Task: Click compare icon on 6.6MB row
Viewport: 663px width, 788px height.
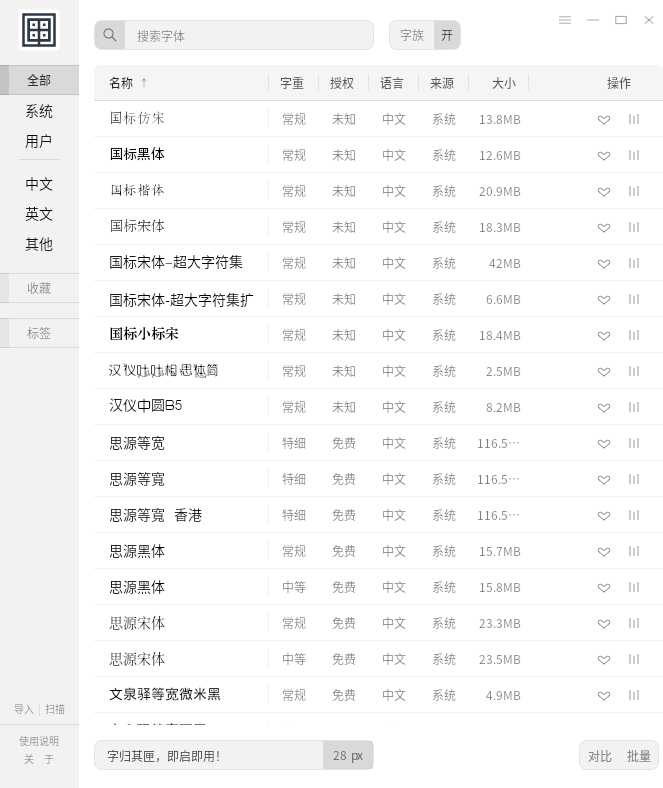Action: tap(634, 300)
